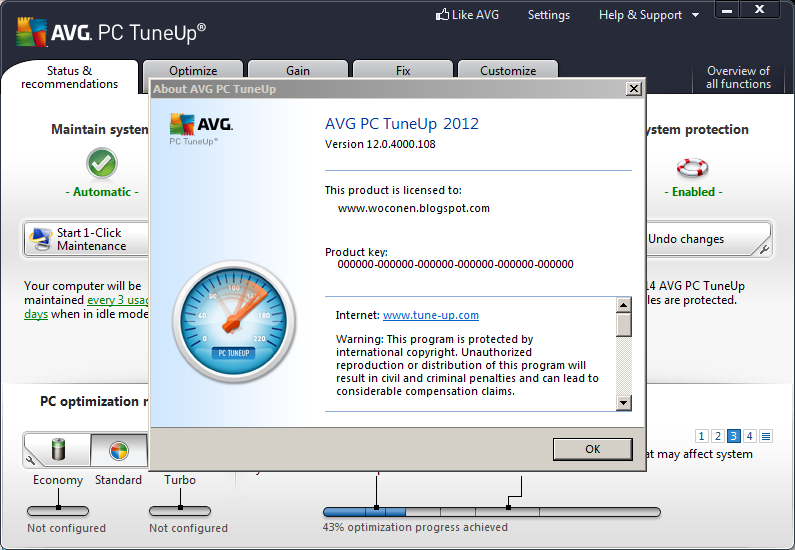Confirm the About dialog with OK

593,449
